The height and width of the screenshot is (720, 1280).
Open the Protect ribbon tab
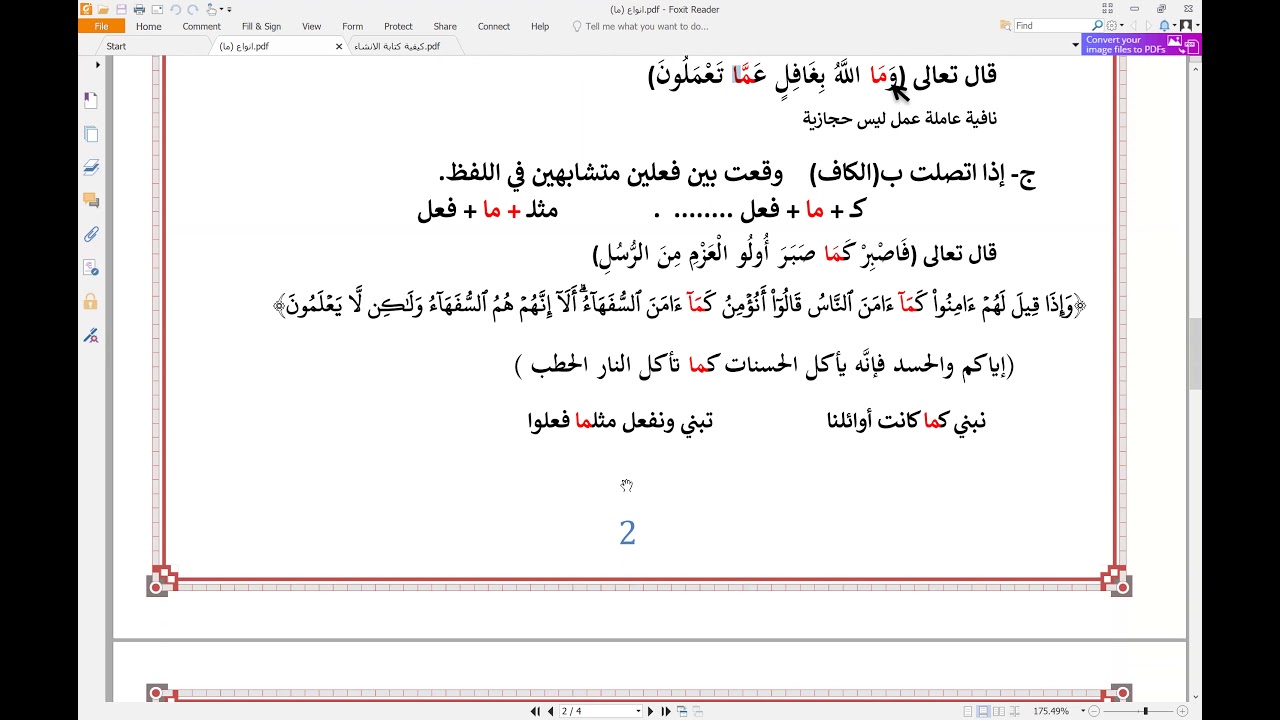pyautogui.click(x=398, y=27)
